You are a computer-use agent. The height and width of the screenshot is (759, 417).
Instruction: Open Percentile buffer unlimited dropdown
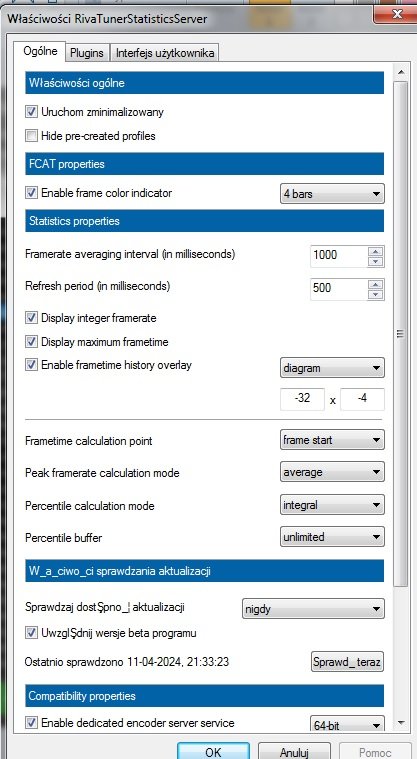pyautogui.click(x=332, y=537)
